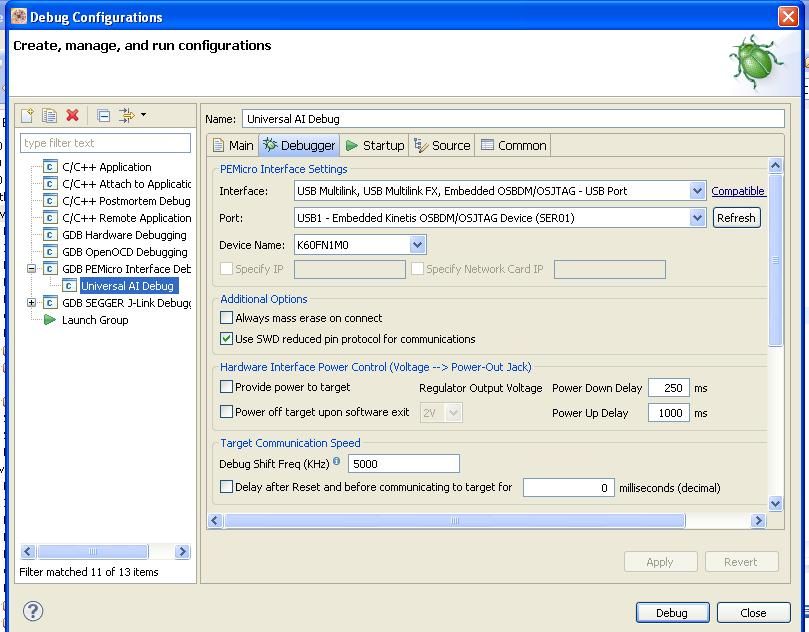Collapse all configurations in tree toolbar
The width and height of the screenshot is (809, 632).
click(104, 115)
